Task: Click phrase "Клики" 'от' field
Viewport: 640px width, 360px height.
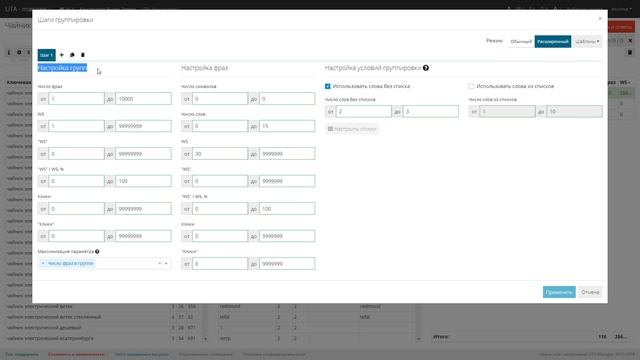Action: (220, 264)
